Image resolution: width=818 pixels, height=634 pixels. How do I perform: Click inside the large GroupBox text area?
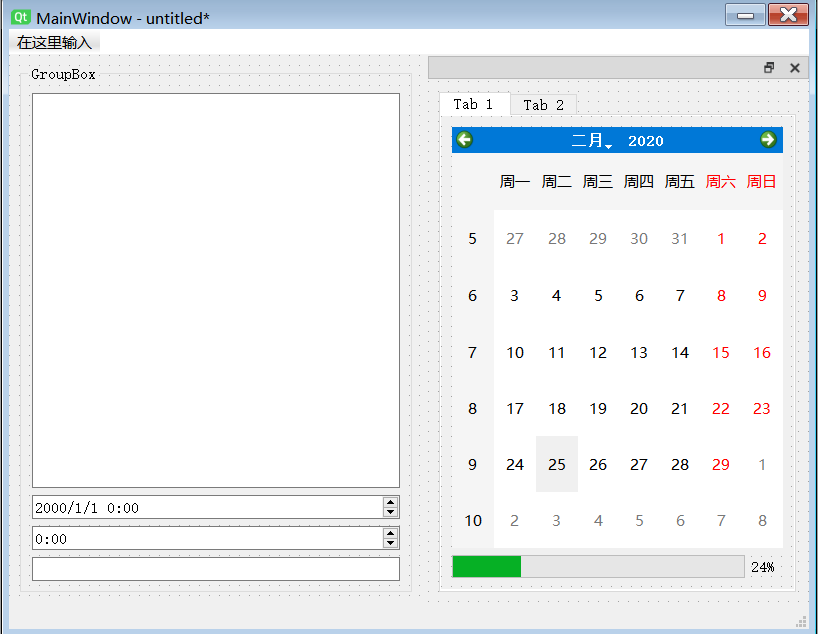coord(215,290)
